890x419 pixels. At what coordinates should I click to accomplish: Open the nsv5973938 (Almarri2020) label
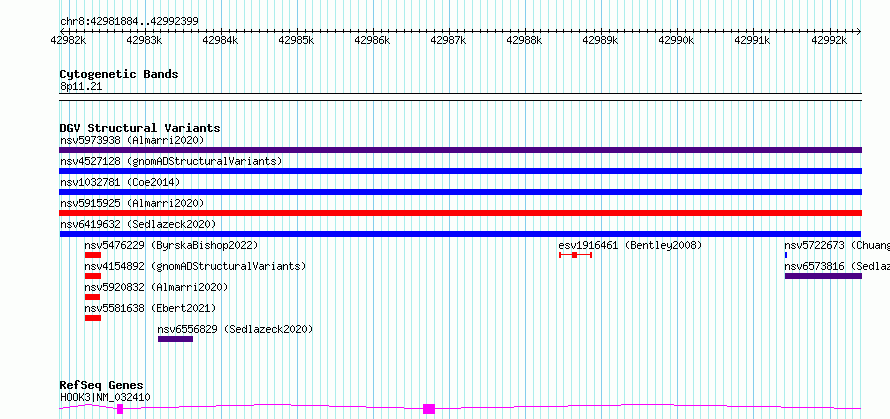point(132,140)
